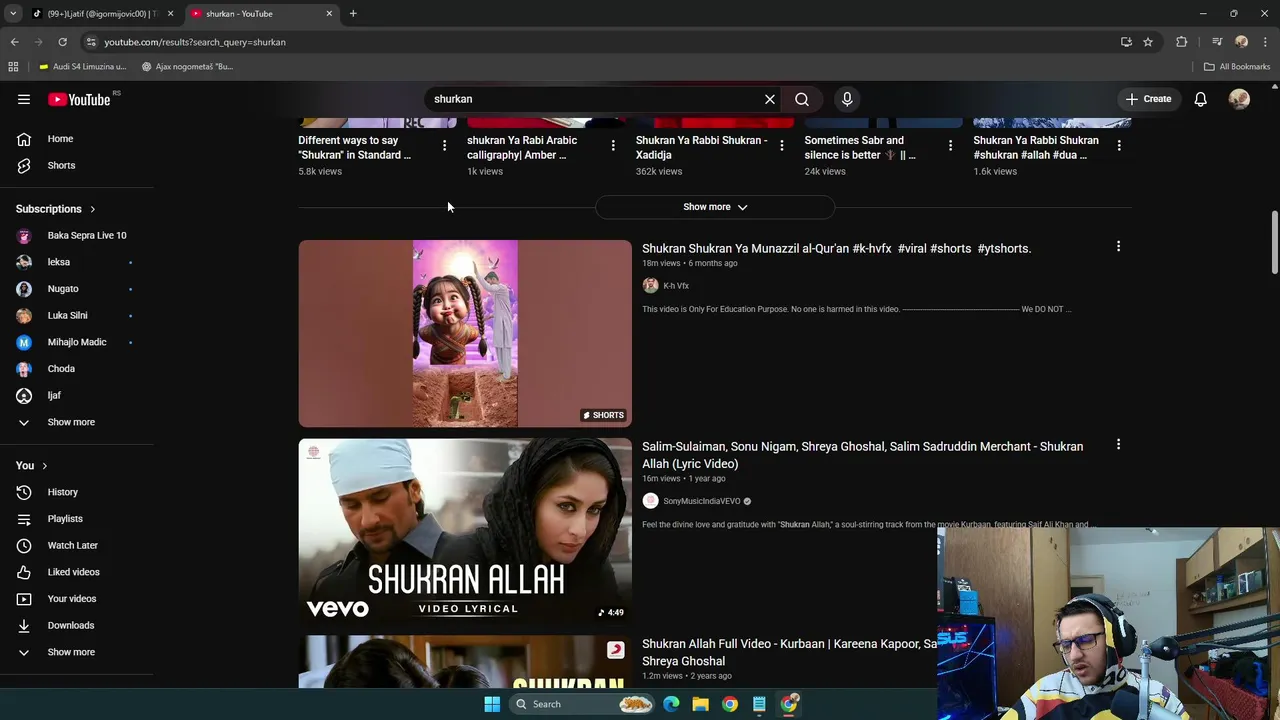Bookmark this page with star icon

click(x=1148, y=42)
